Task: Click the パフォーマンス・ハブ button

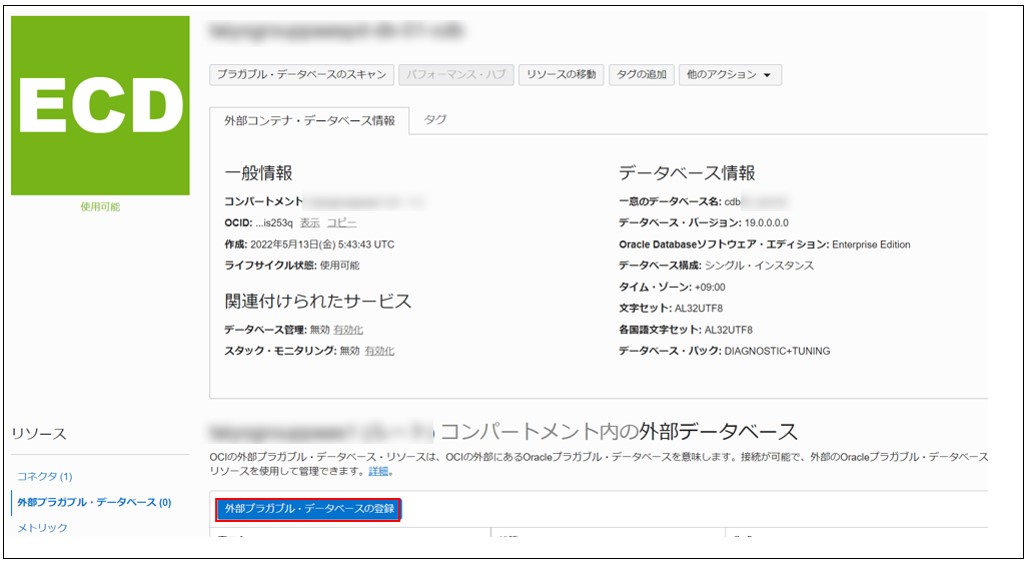Action: pos(456,75)
